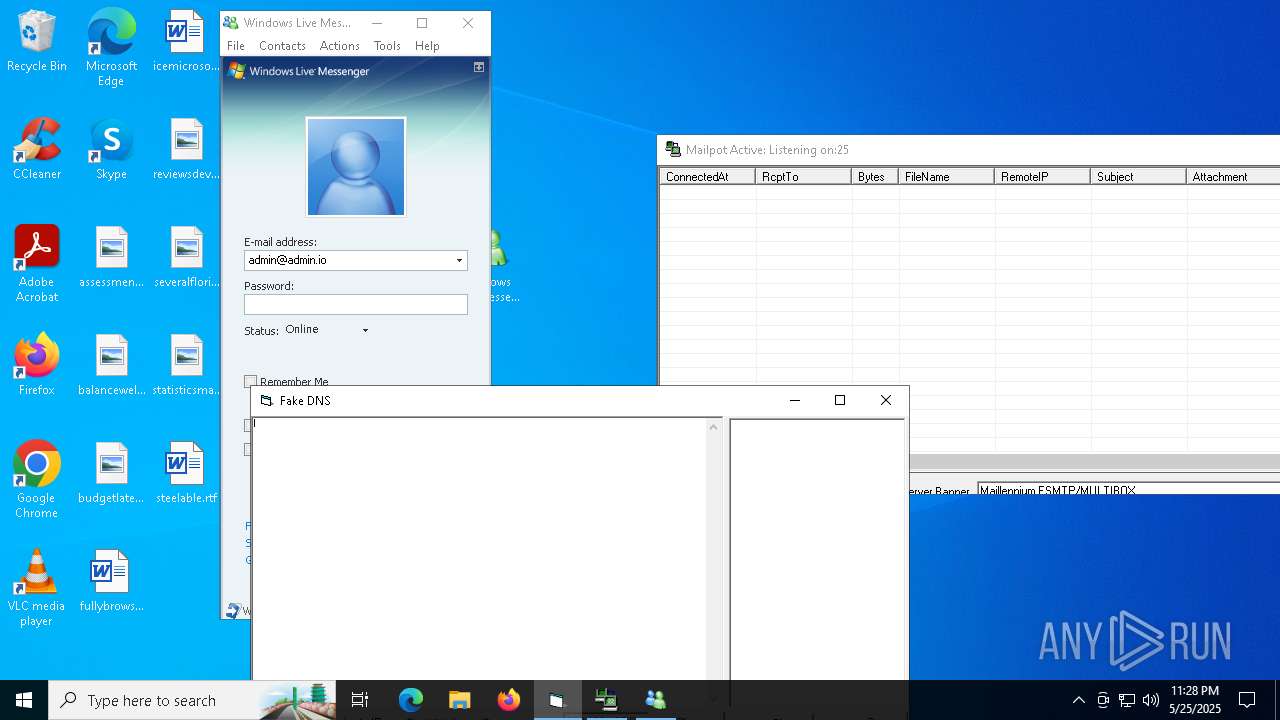Sort Mailpot by Subject column
Viewport: 1280px width, 720px height.
pyautogui.click(x=1138, y=176)
